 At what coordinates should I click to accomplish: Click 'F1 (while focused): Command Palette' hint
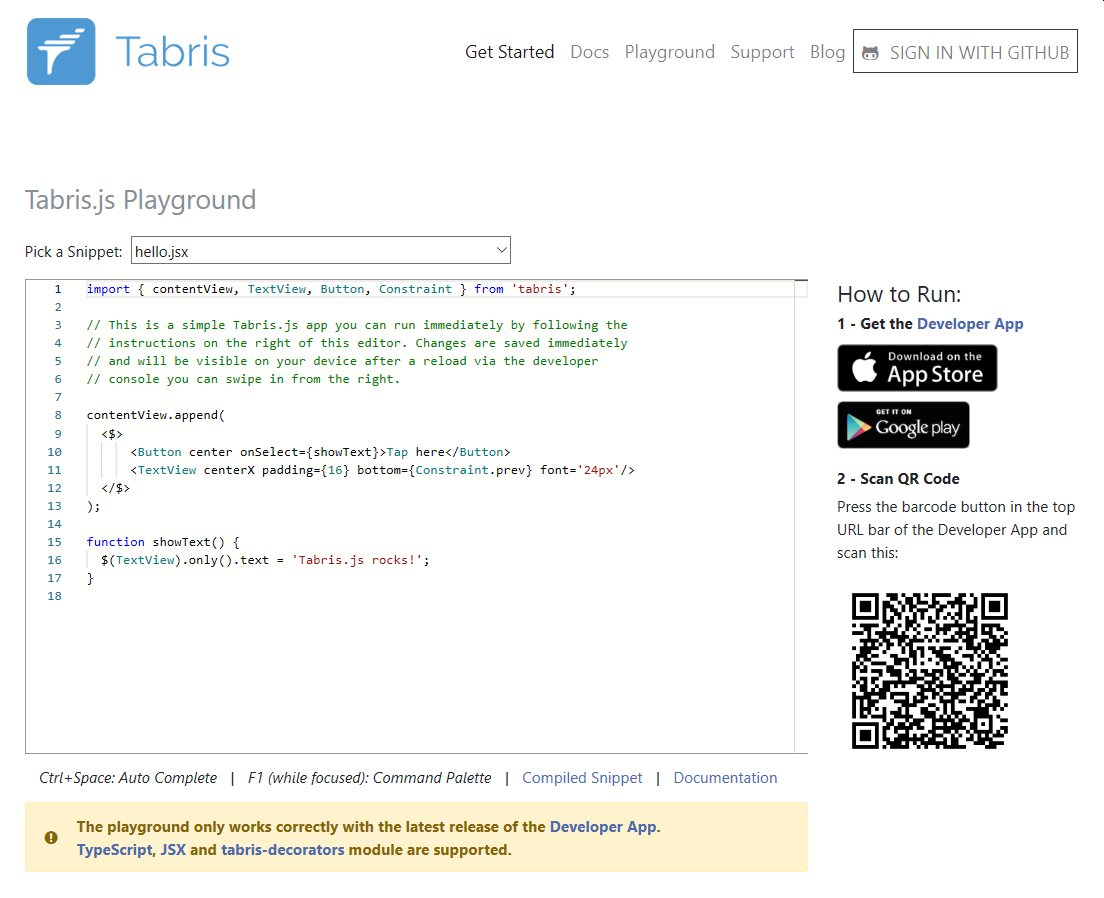tap(370, 778)
